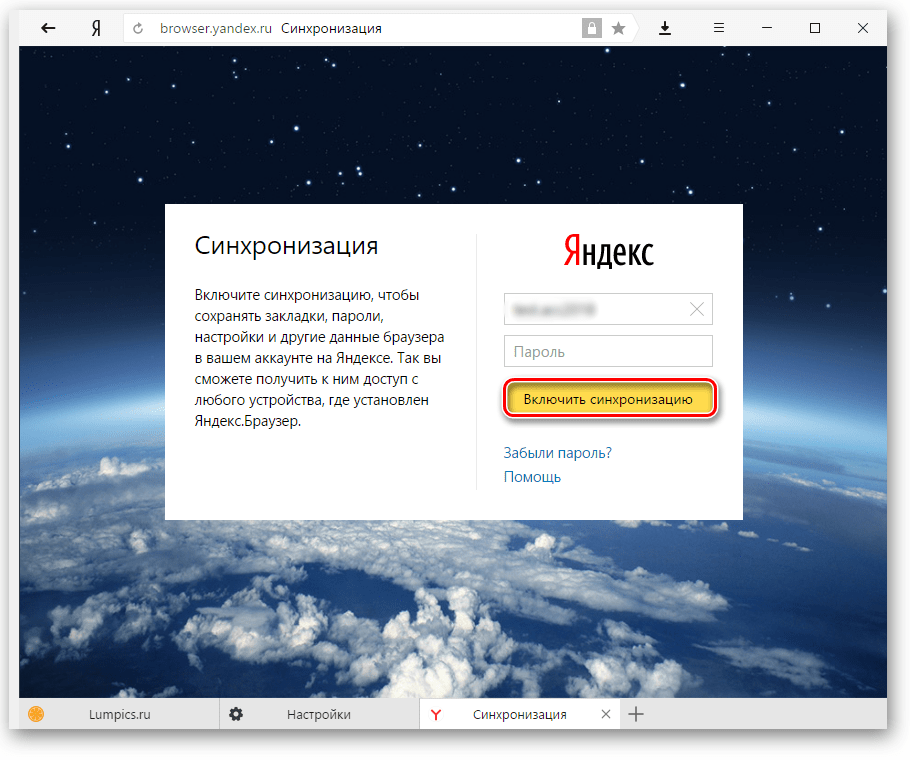Open the downloads arrow icon

(665, 28)
